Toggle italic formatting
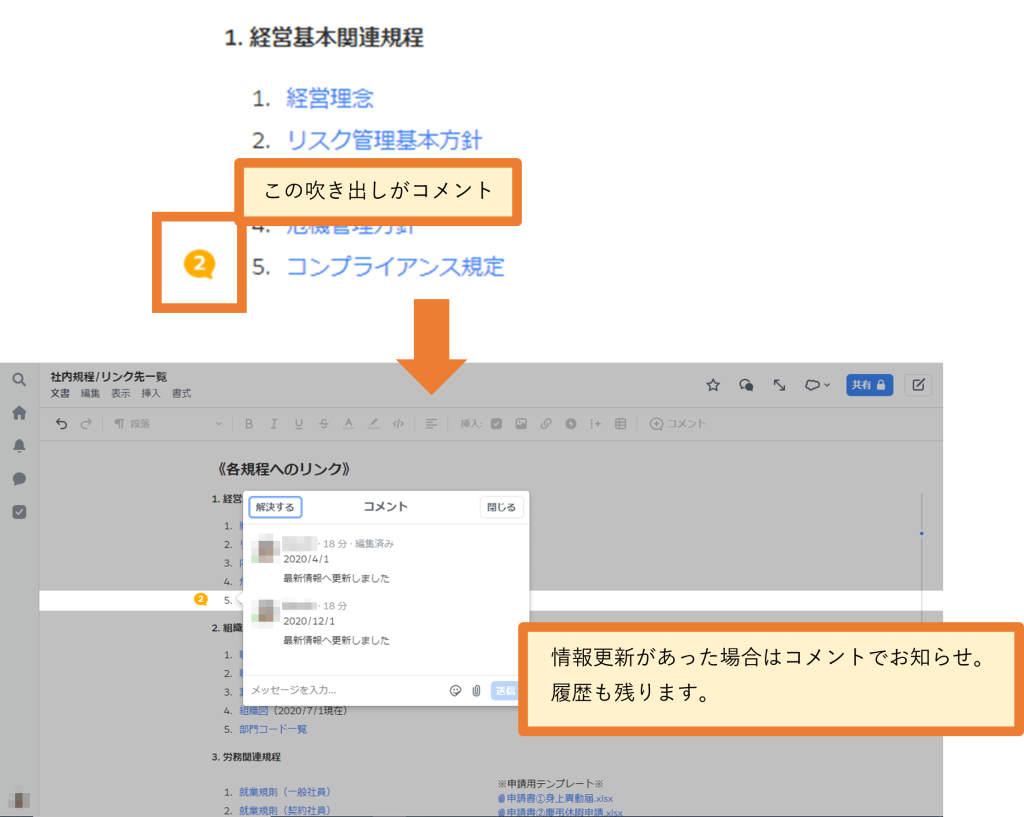The width and height of the screenshot is (1024, 817). (x=274, y=424)
